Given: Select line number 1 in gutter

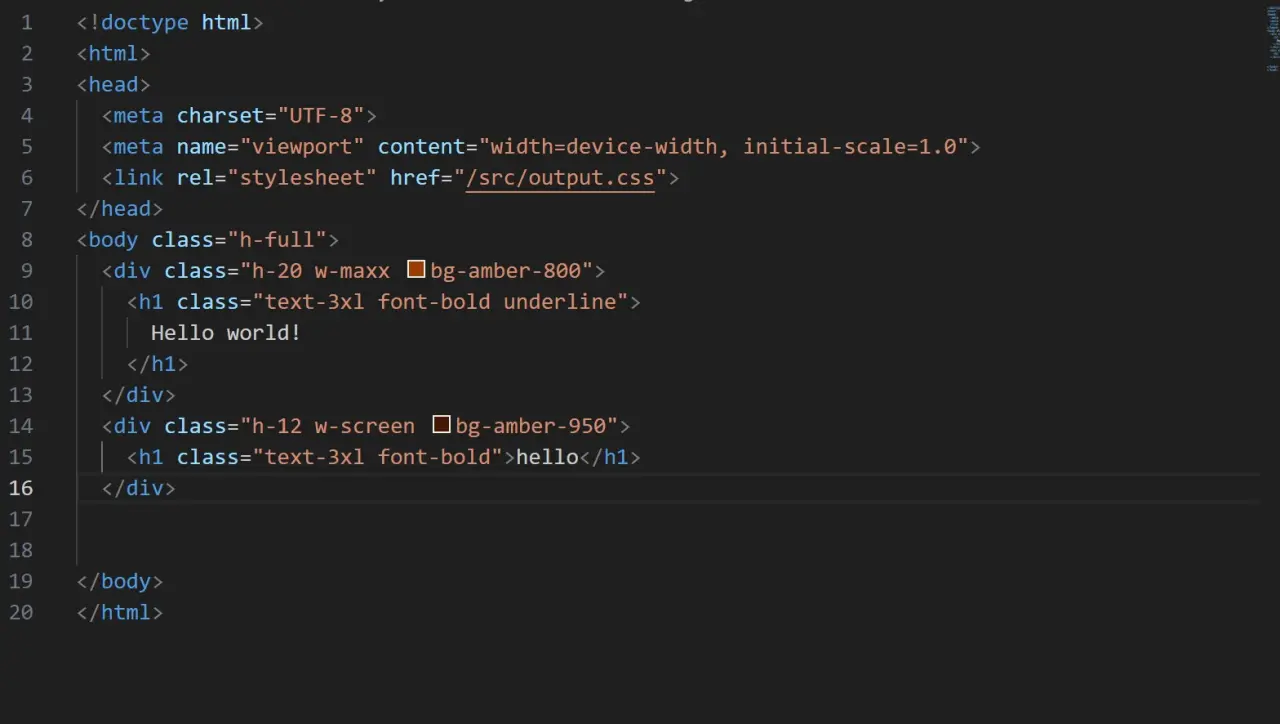Looking at the screenshot, I should pyautogui.click(x=26, y=22).
